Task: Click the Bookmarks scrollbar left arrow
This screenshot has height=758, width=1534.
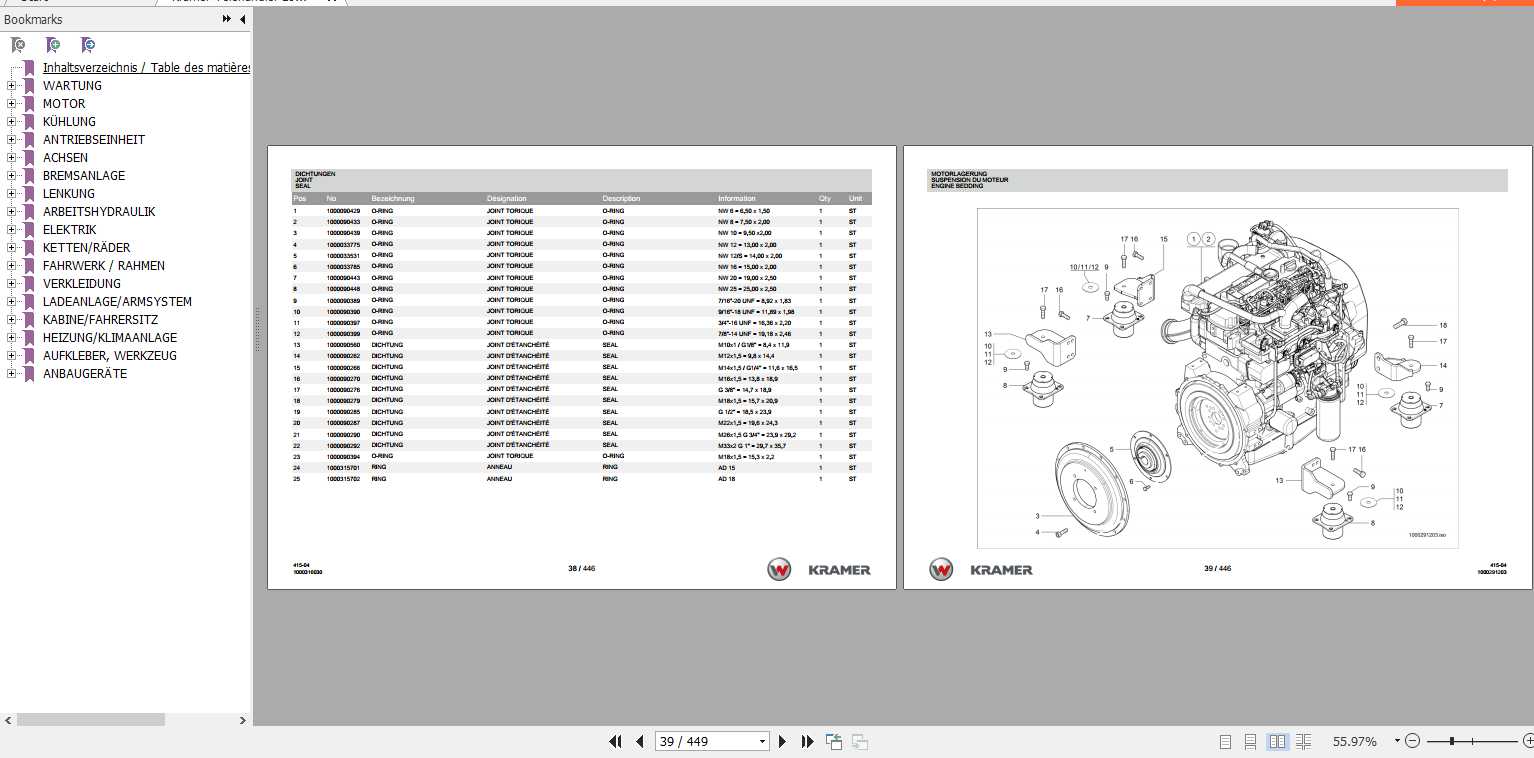Action: 8,720
